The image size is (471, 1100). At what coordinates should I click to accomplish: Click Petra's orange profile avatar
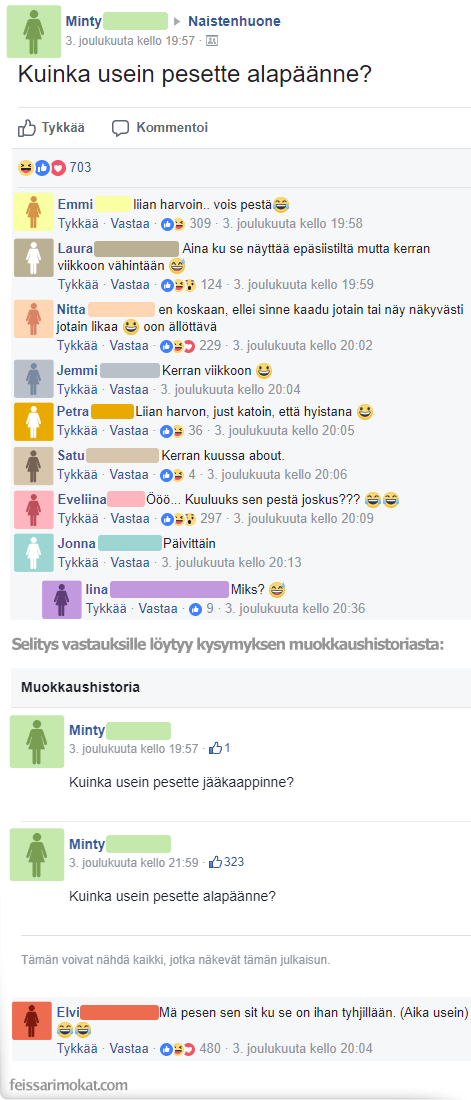point(34,421)
